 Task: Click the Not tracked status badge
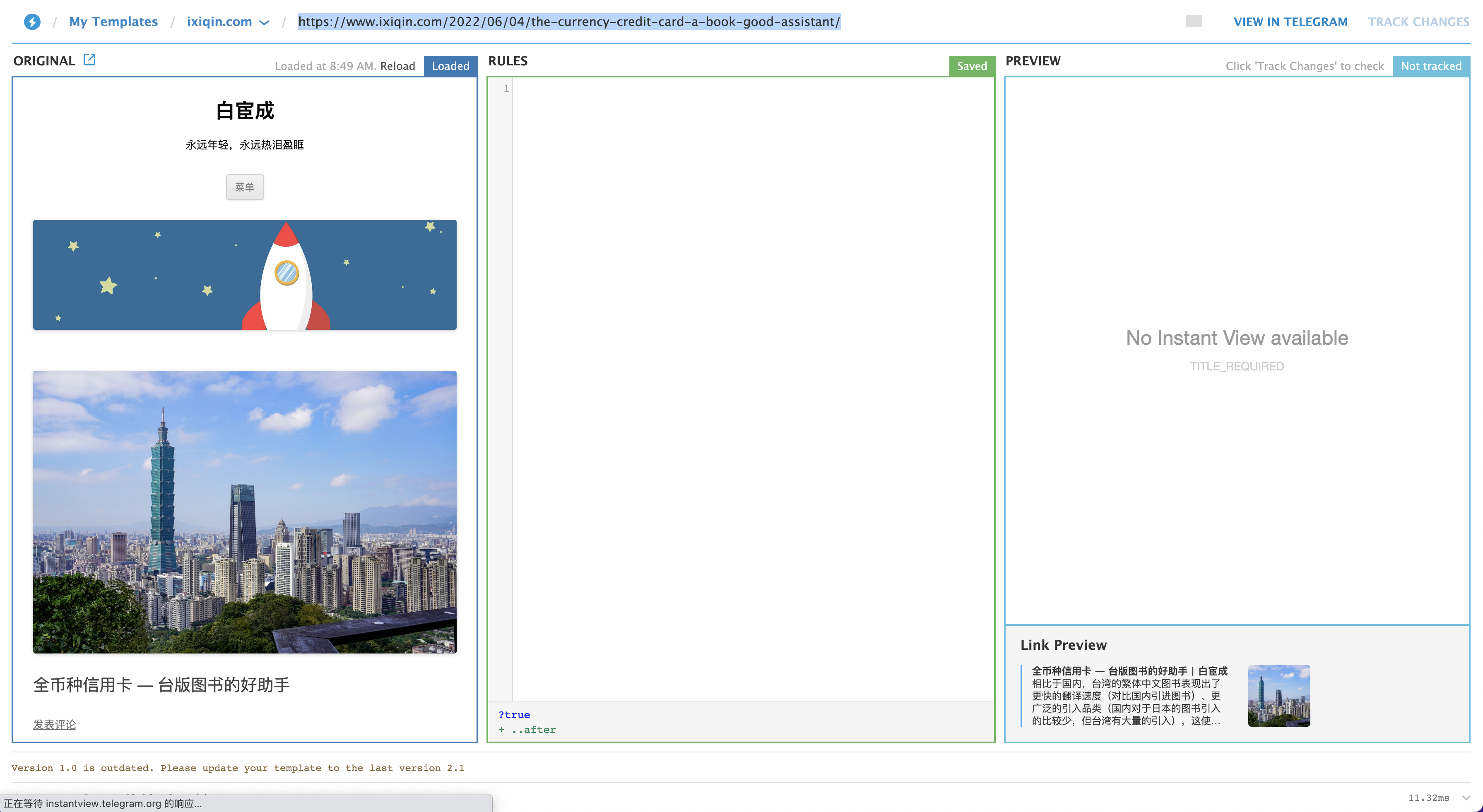click(1430, 66)
